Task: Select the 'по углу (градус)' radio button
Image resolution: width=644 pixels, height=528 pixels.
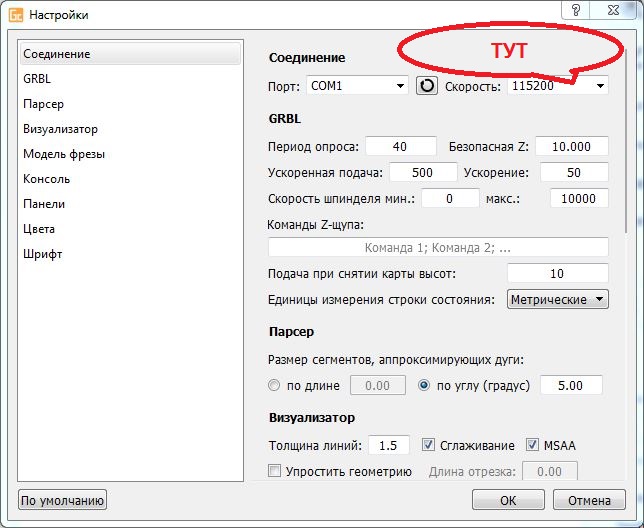Action: pyautogui.click(x=424, y=386)
